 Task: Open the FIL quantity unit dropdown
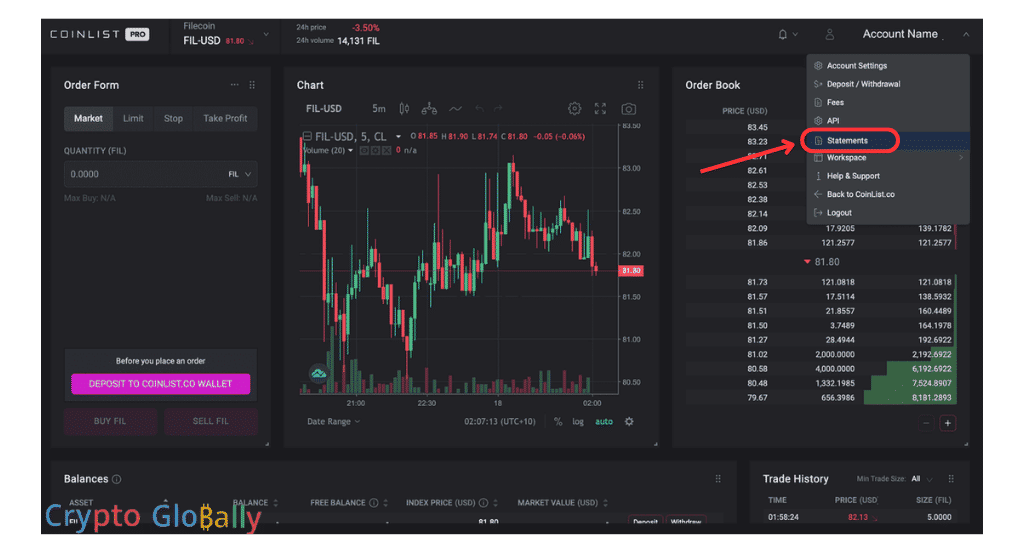pyautogui.click(x=240, y=174)
